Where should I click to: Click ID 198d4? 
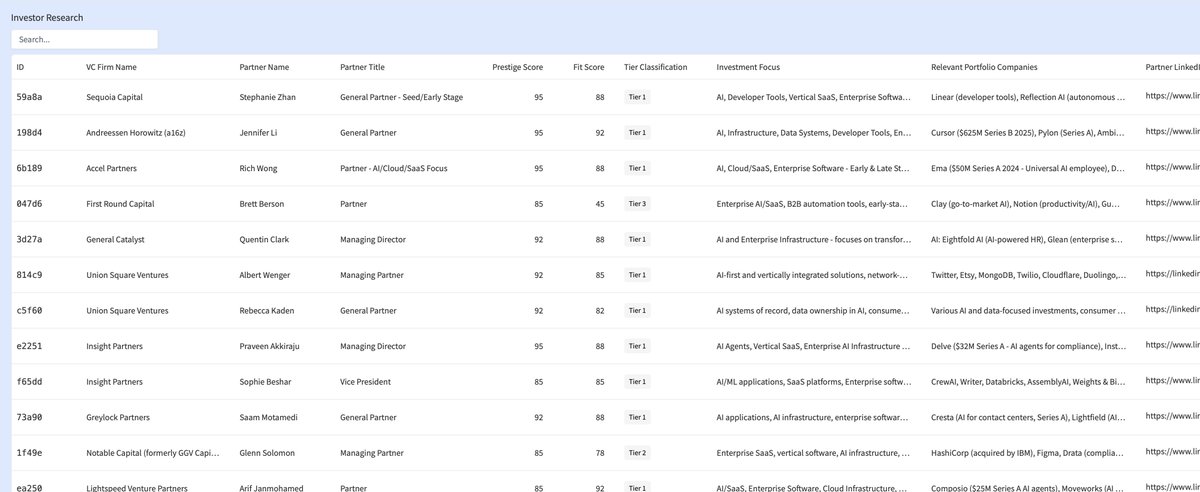[29, 133]
